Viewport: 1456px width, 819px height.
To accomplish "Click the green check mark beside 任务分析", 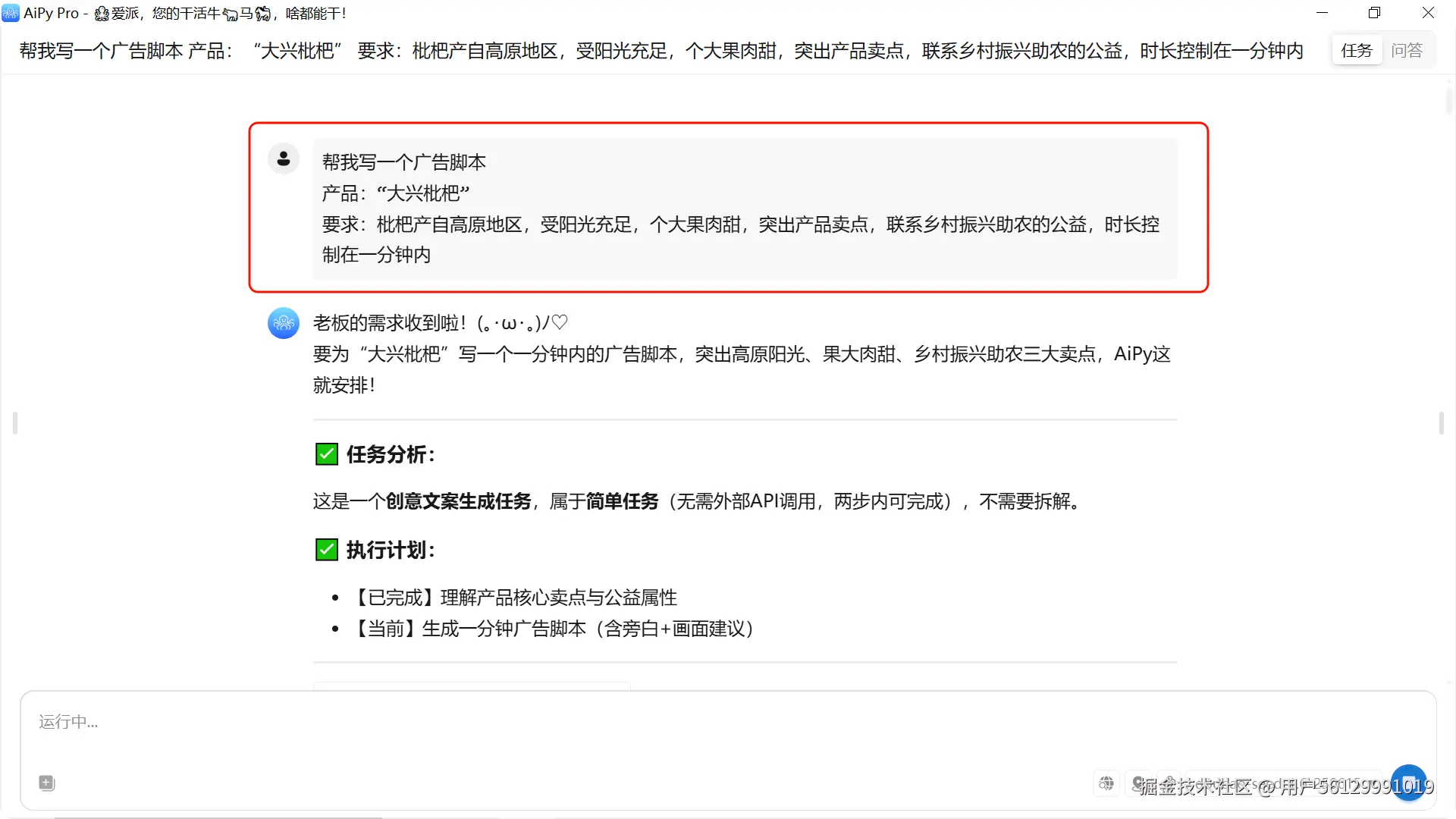I will pyautogui.click(x=326, y=454).
